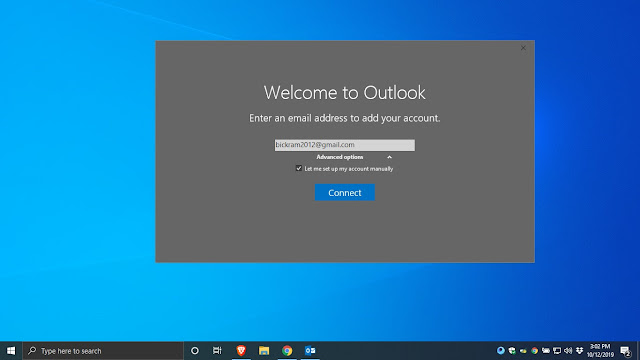
Task: Click the Advanced options label
Action: point(340,157)
